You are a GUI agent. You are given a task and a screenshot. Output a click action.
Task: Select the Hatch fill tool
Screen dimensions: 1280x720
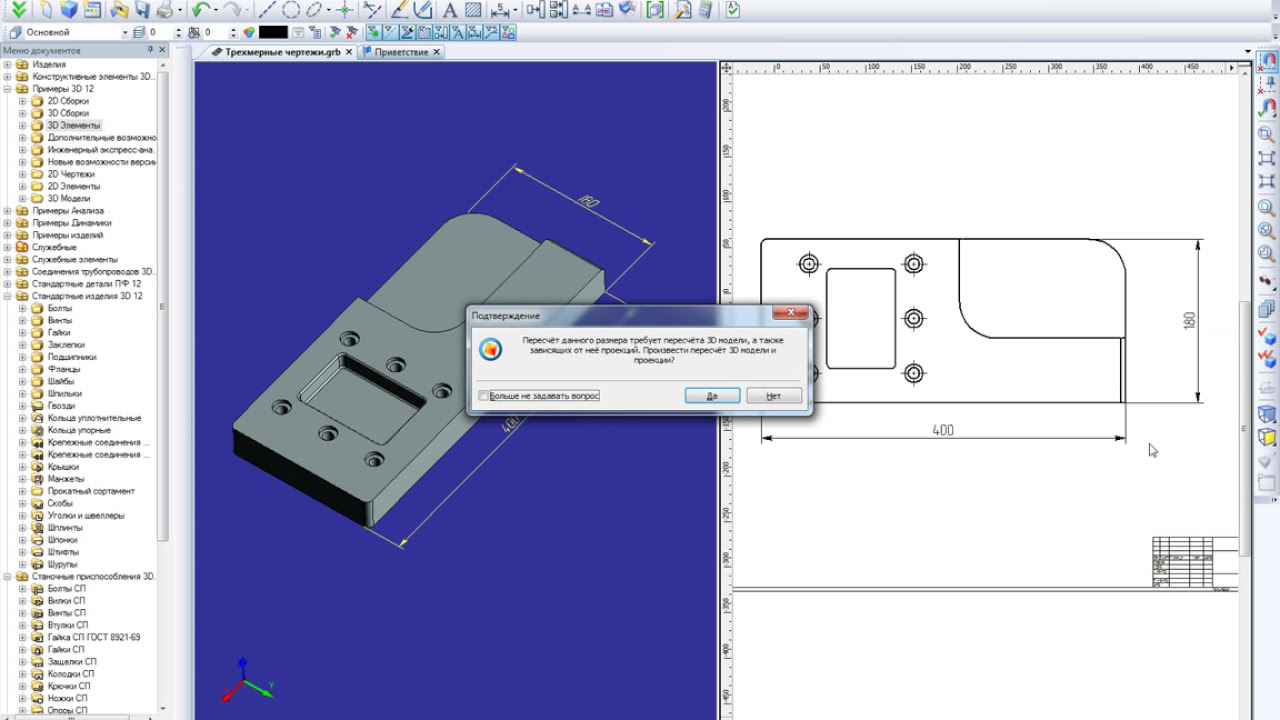pyautogui.click(x=473, y=10)
